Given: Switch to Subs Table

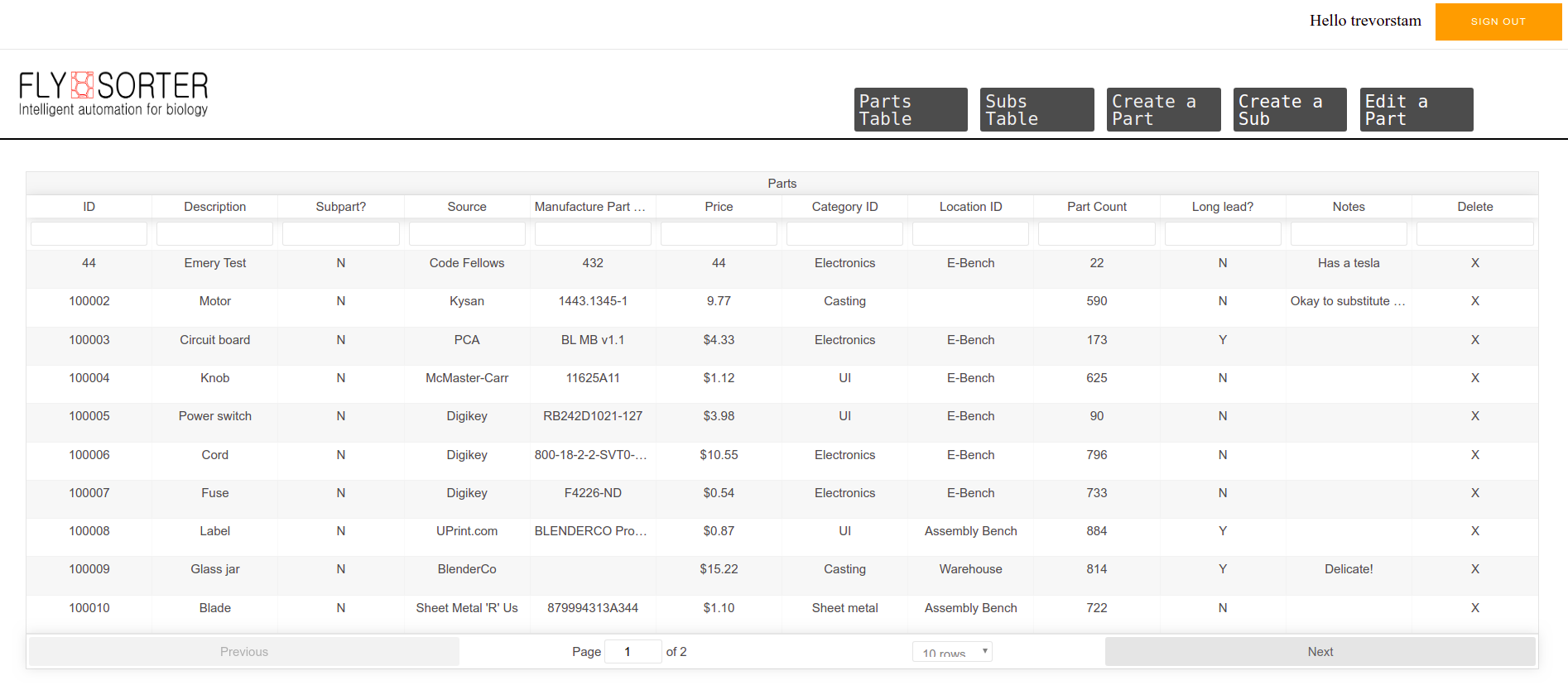Looking at the screenshot, I should (x=1037, y=110).
